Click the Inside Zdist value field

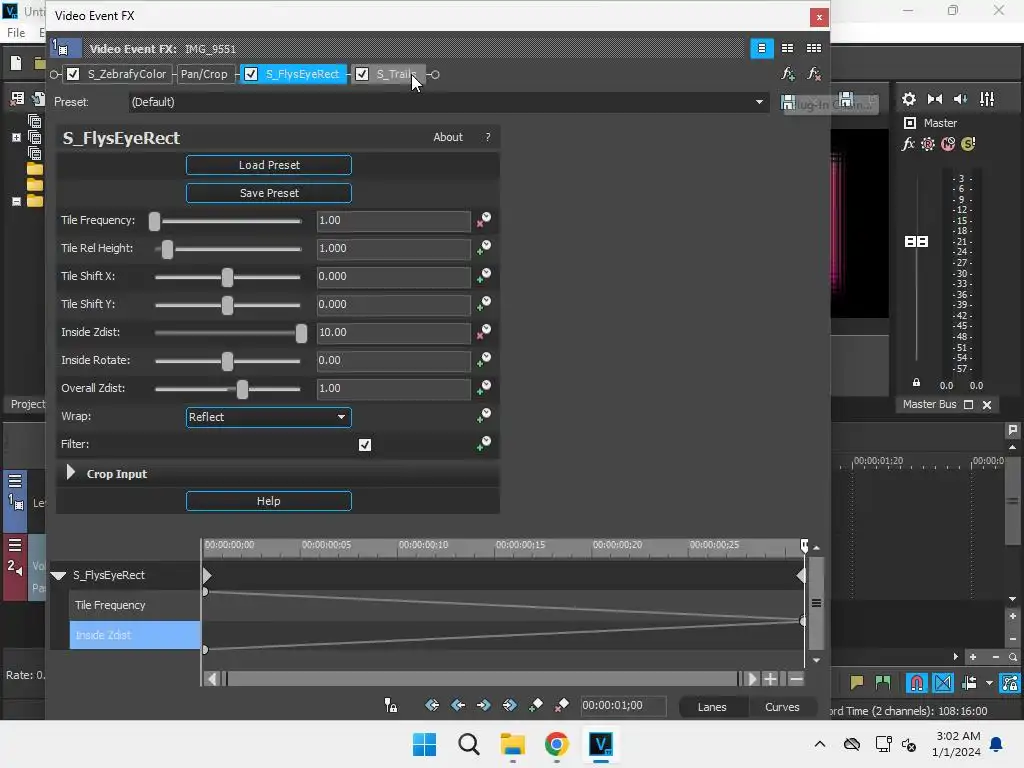[393, 332]
